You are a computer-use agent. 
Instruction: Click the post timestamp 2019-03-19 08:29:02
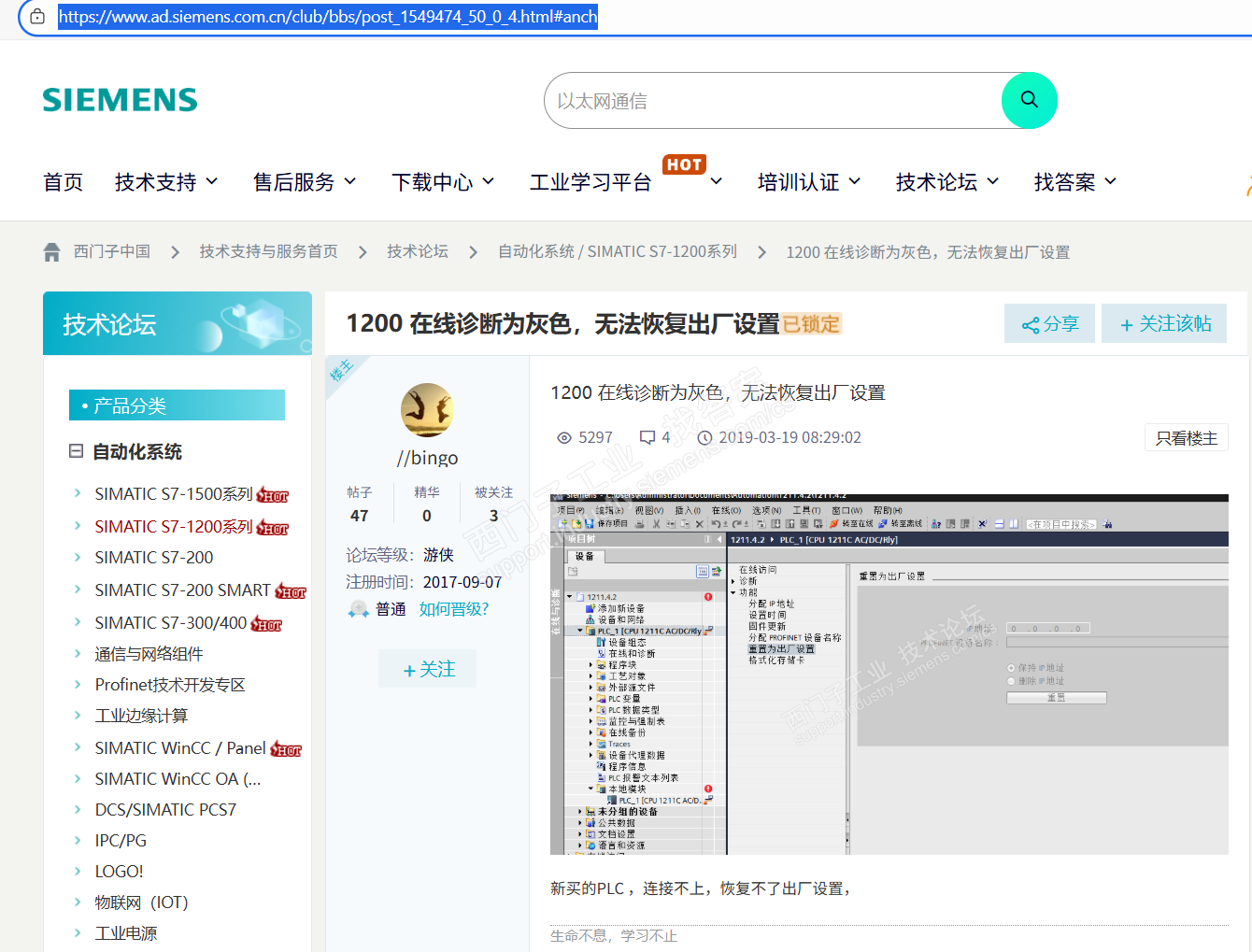coord(790,437)
